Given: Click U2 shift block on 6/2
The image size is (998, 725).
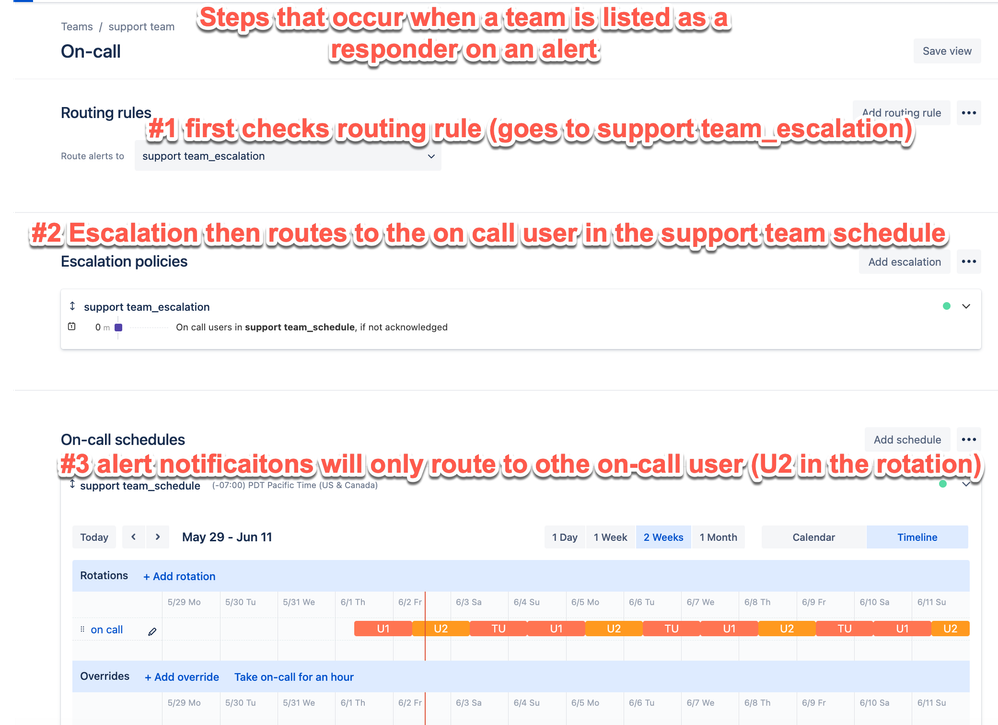Looking at the screenshot, I should point(440,628).
